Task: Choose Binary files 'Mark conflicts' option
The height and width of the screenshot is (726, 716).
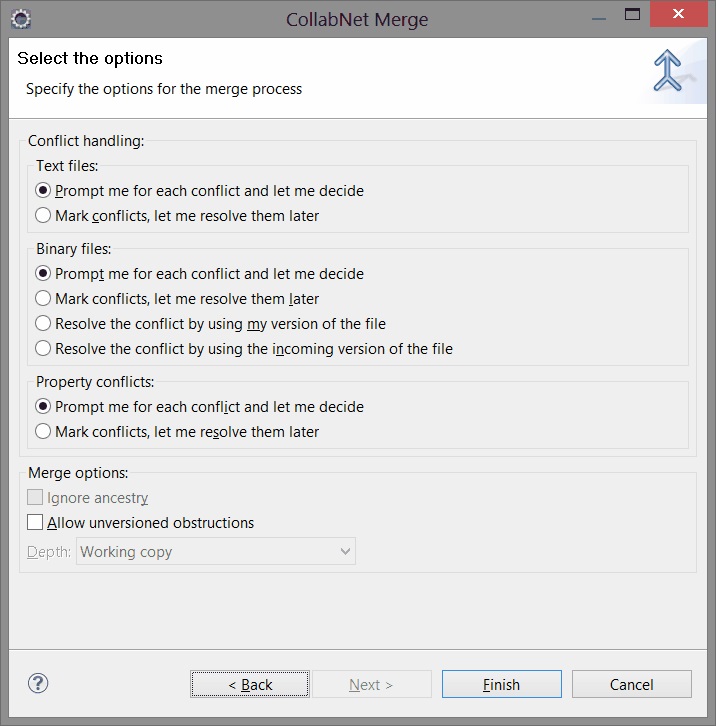Action: click(43, 299)
